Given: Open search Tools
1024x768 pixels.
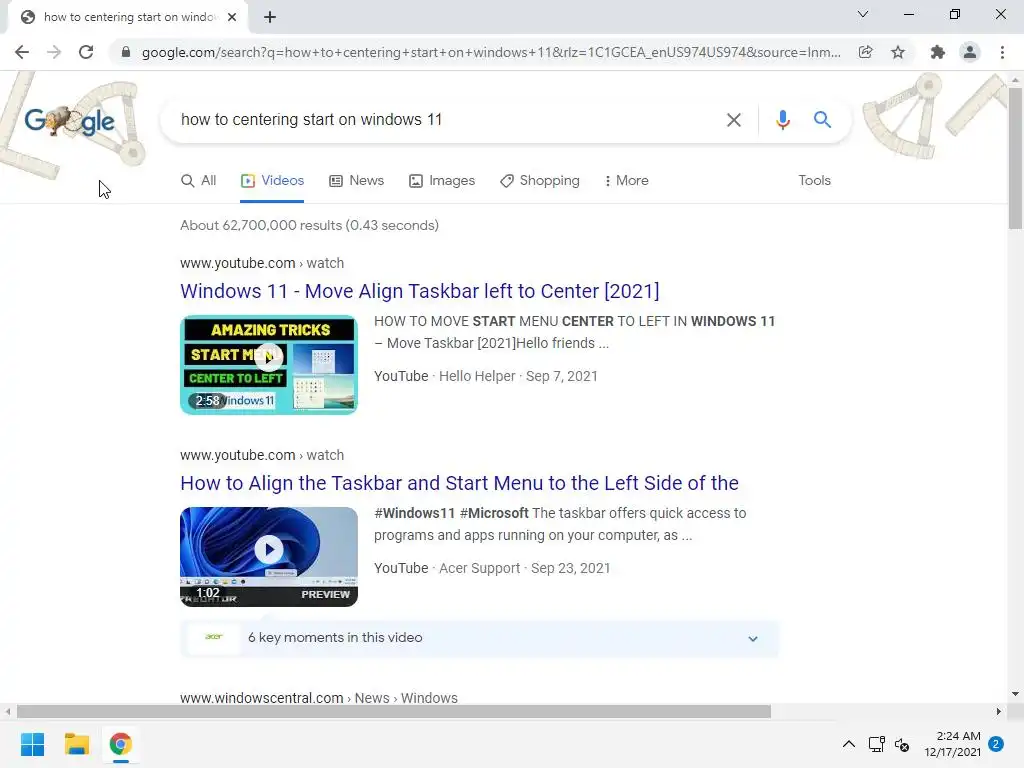Looking at the screenshot, I should (x=814, y=181).
